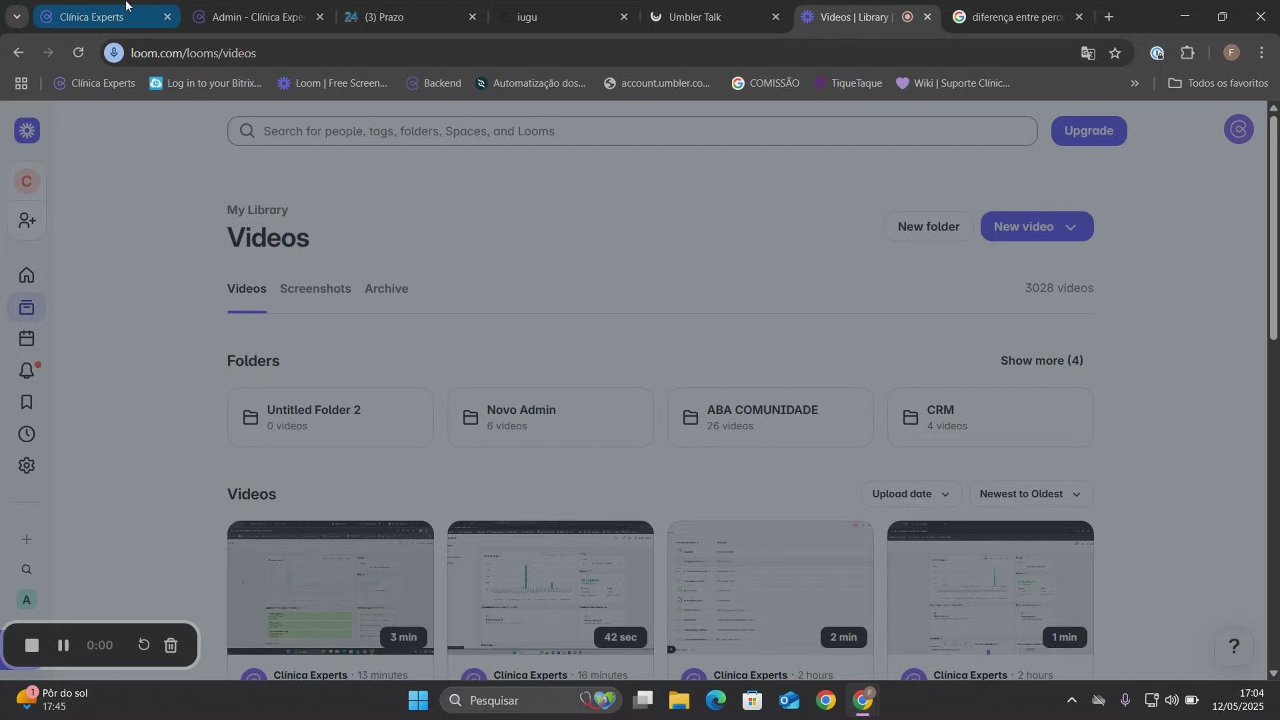The height and width of the screenshot is (720, 1280).
Task: Expand the New video dropdown
Action: [x=1071, y=227]
